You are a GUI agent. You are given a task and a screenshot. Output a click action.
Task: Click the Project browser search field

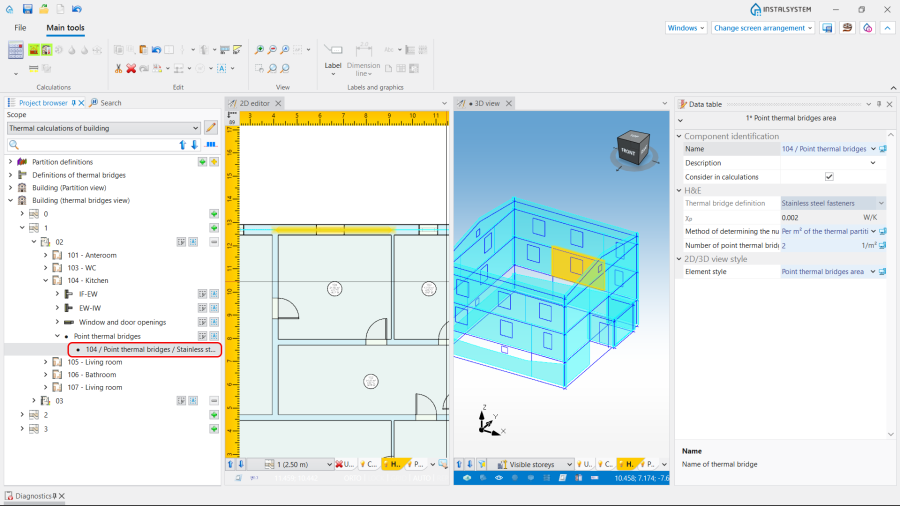tap(90, 145)
